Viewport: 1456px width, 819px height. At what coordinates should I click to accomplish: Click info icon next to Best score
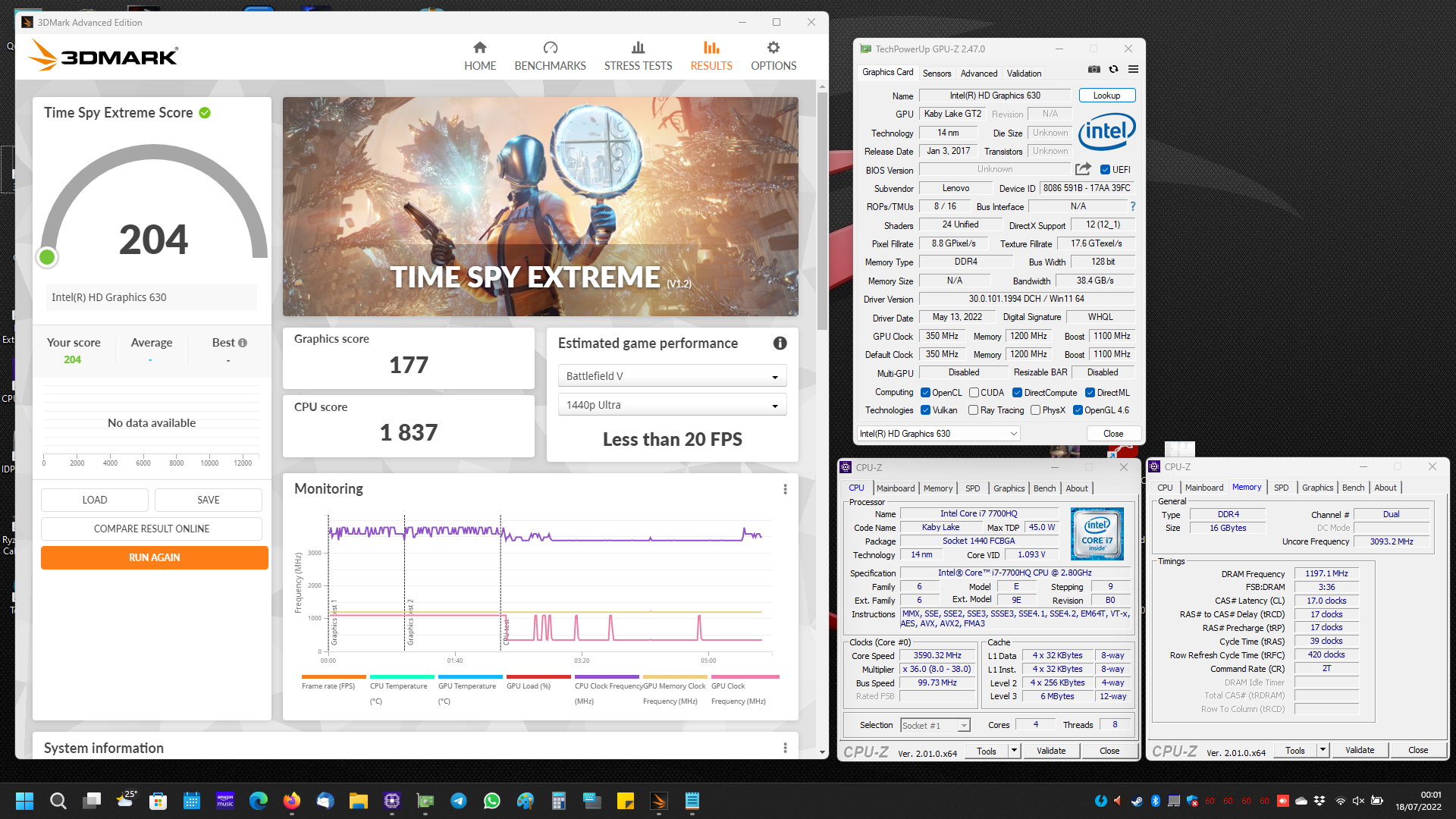pyautogui.click(x=243, y=343)
